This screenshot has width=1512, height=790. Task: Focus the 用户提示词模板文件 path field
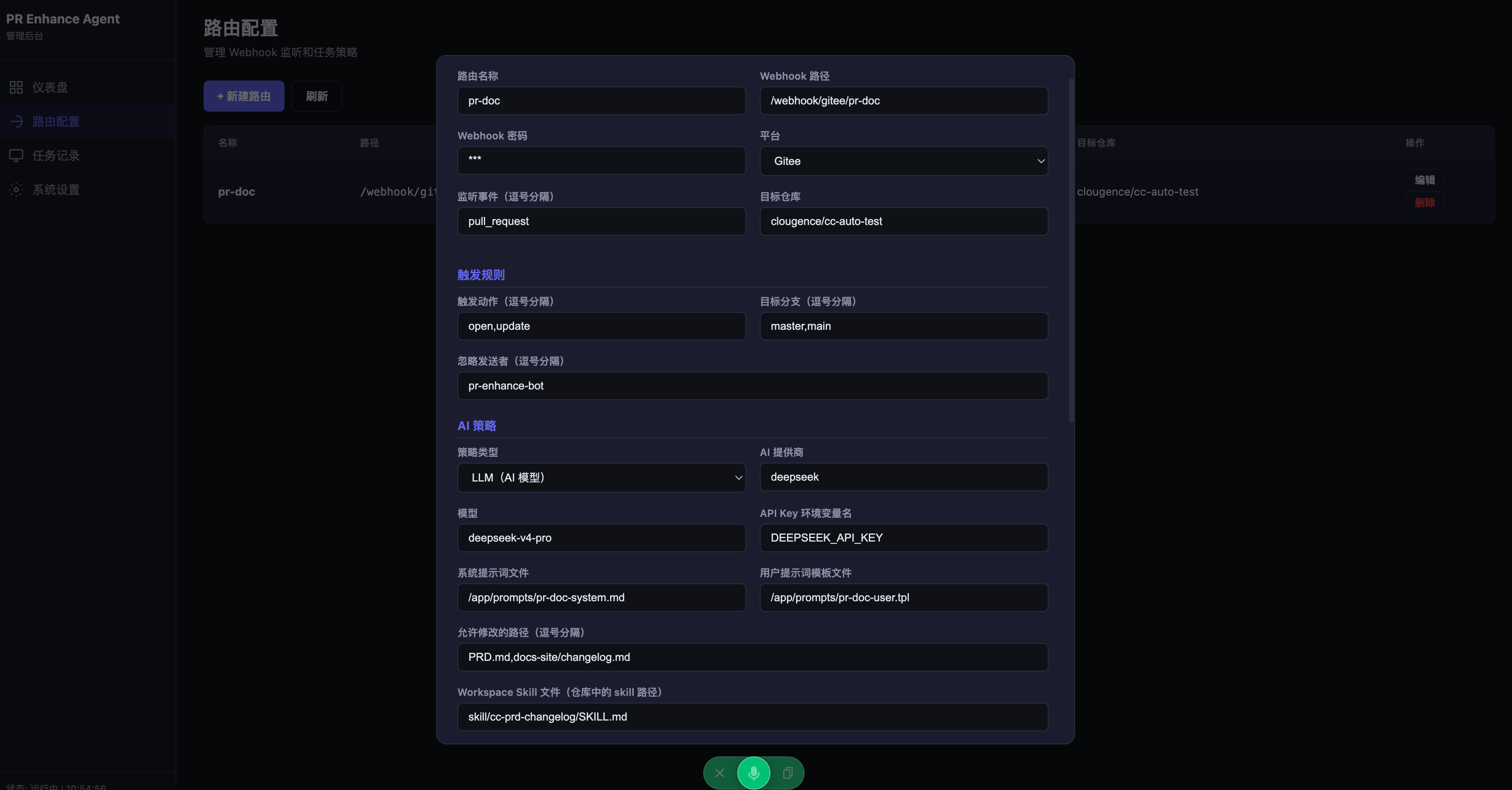click(904, 597)
